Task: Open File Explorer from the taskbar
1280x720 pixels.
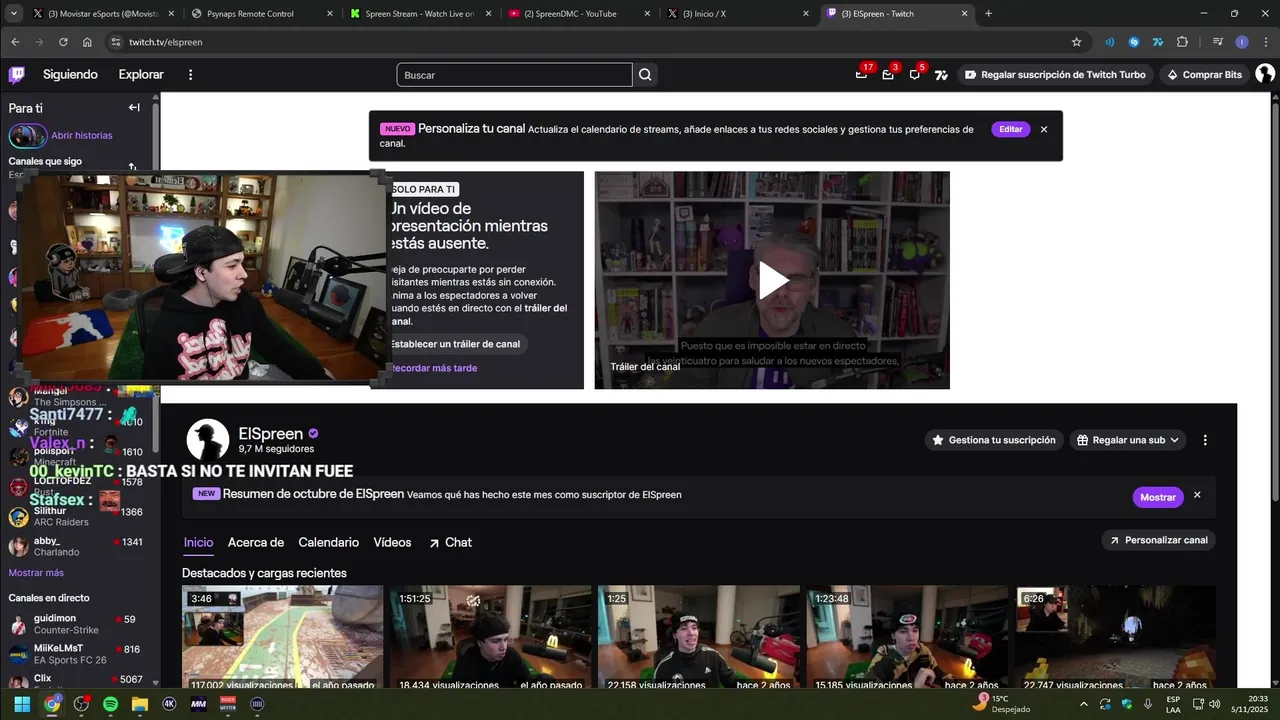Action: click(x=139, y=704)
